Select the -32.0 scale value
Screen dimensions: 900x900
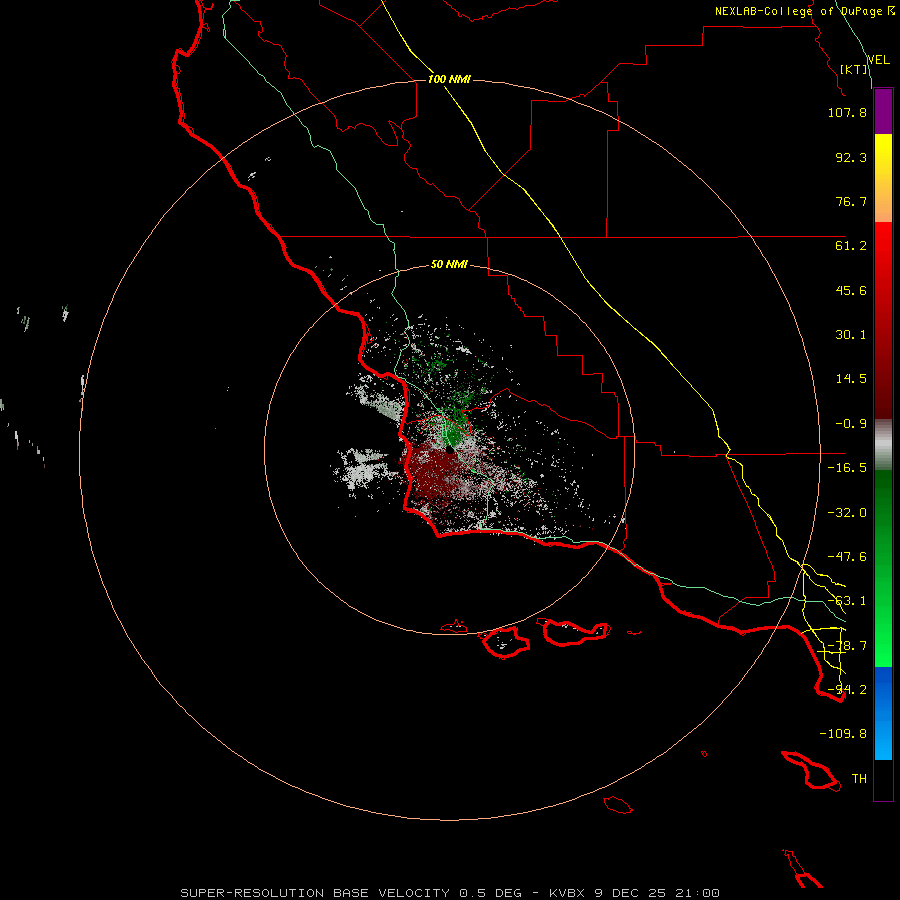(x=847, y=513)
